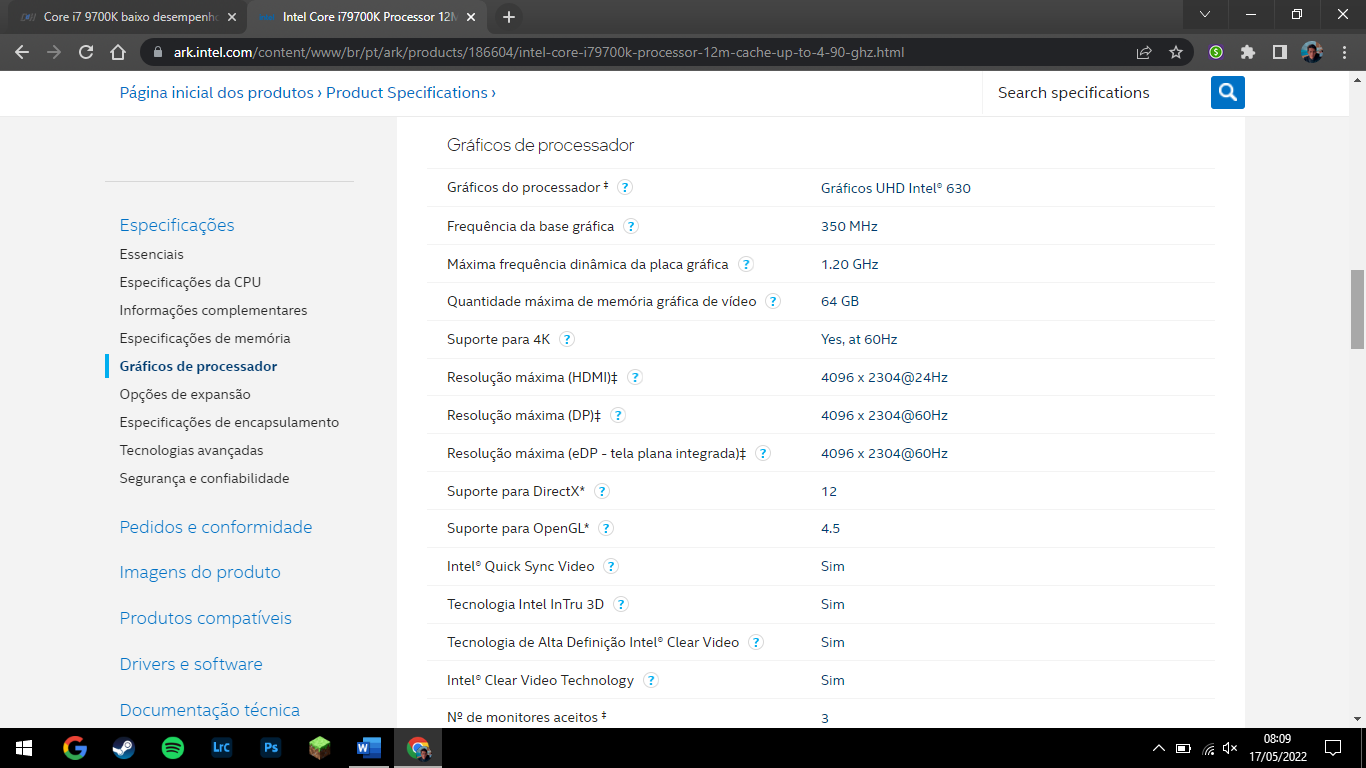Jump to Especificações da CPU section
Image resolution: width=1366 pixels, height=768 pixels.
click(x=190, y=282)
